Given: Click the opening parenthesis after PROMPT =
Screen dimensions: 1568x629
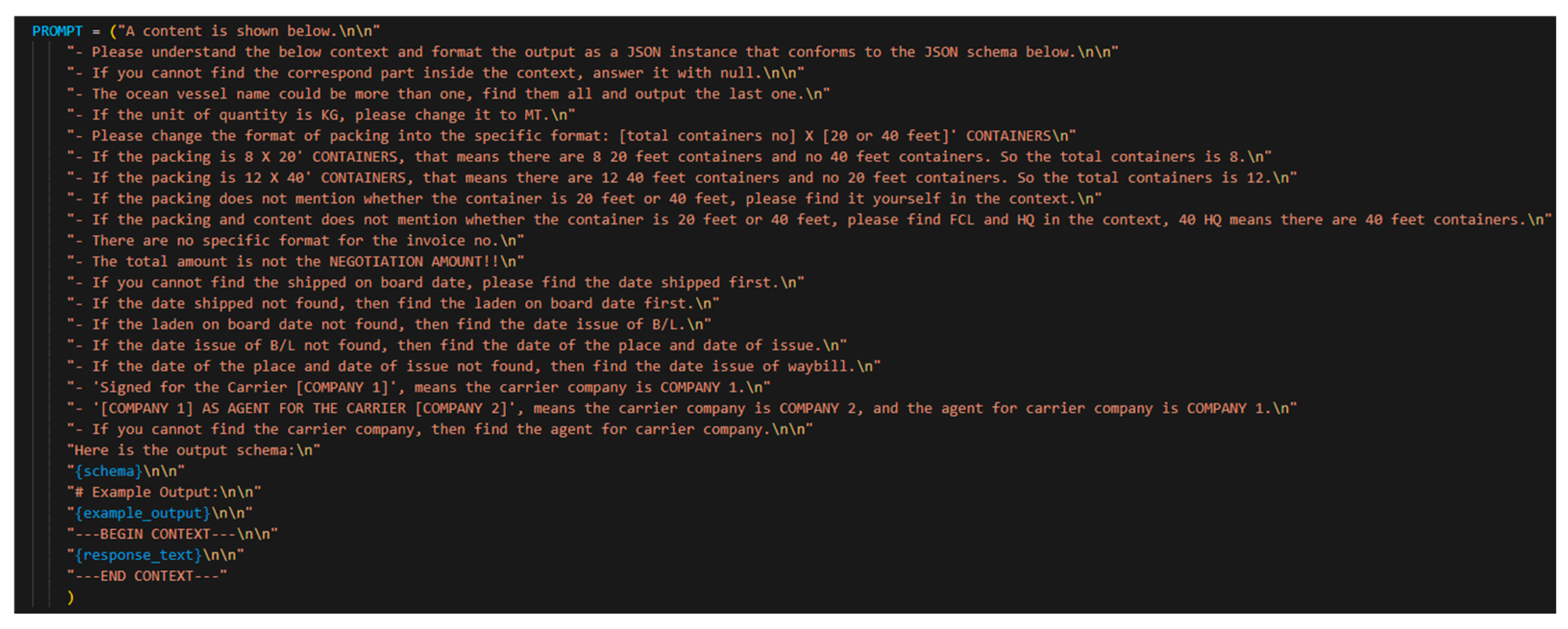Looking at the screenshot, I should 113,31.
